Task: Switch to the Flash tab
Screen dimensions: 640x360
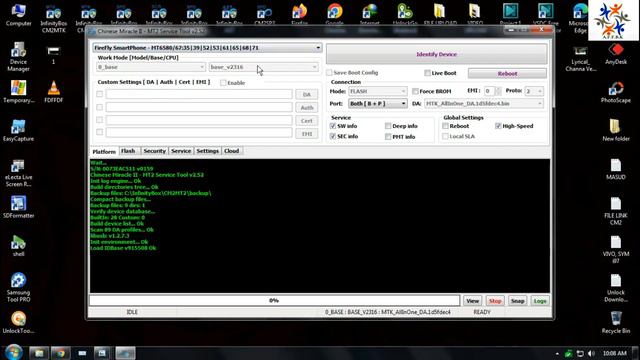Action: 128,151
